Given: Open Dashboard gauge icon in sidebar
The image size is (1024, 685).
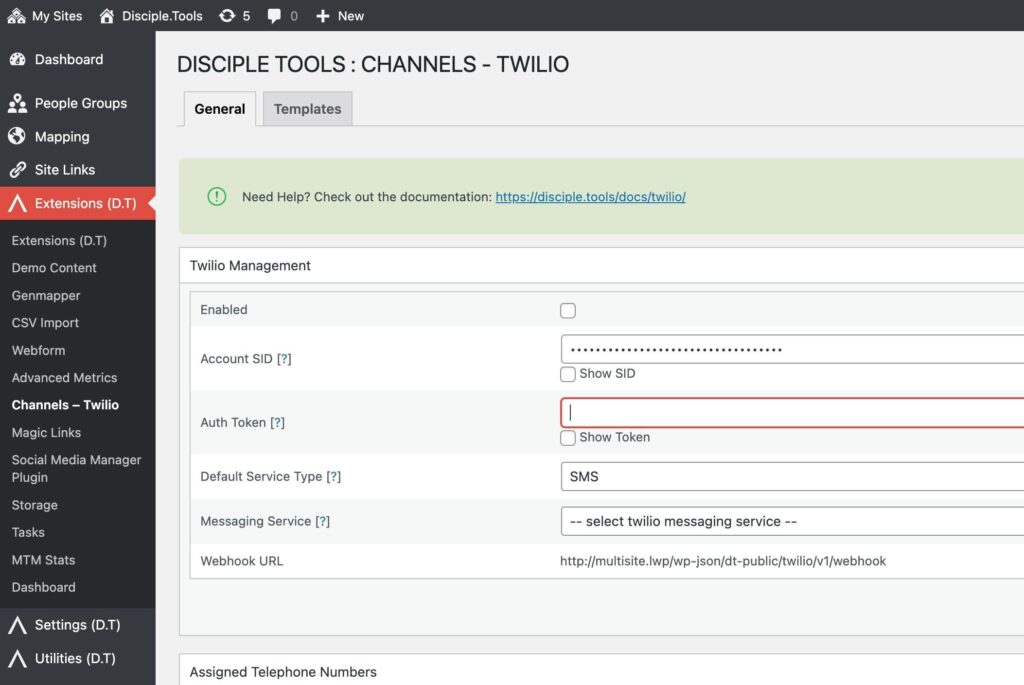Looking at the screenshot, I should (17, 60).
